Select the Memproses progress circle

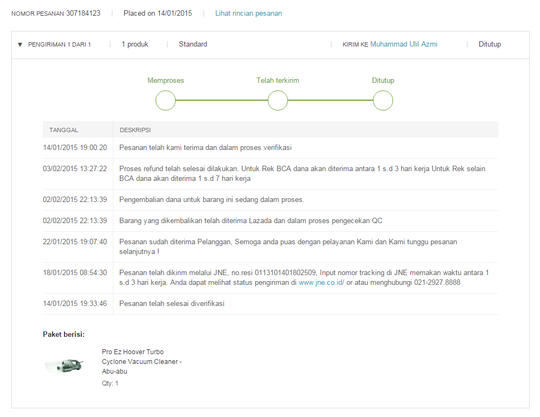pyautogui.click(x=166, y=101)
